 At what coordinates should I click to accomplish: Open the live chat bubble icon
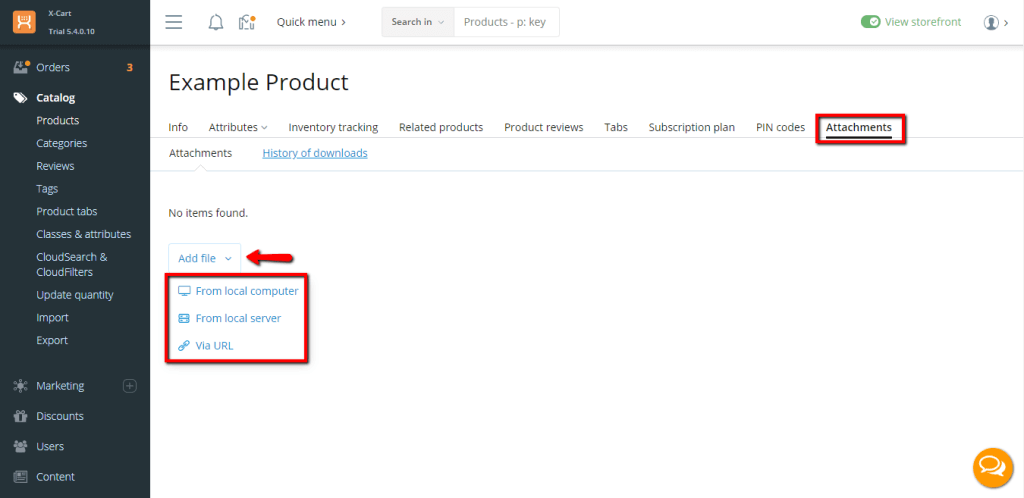[x=993, y=467]
